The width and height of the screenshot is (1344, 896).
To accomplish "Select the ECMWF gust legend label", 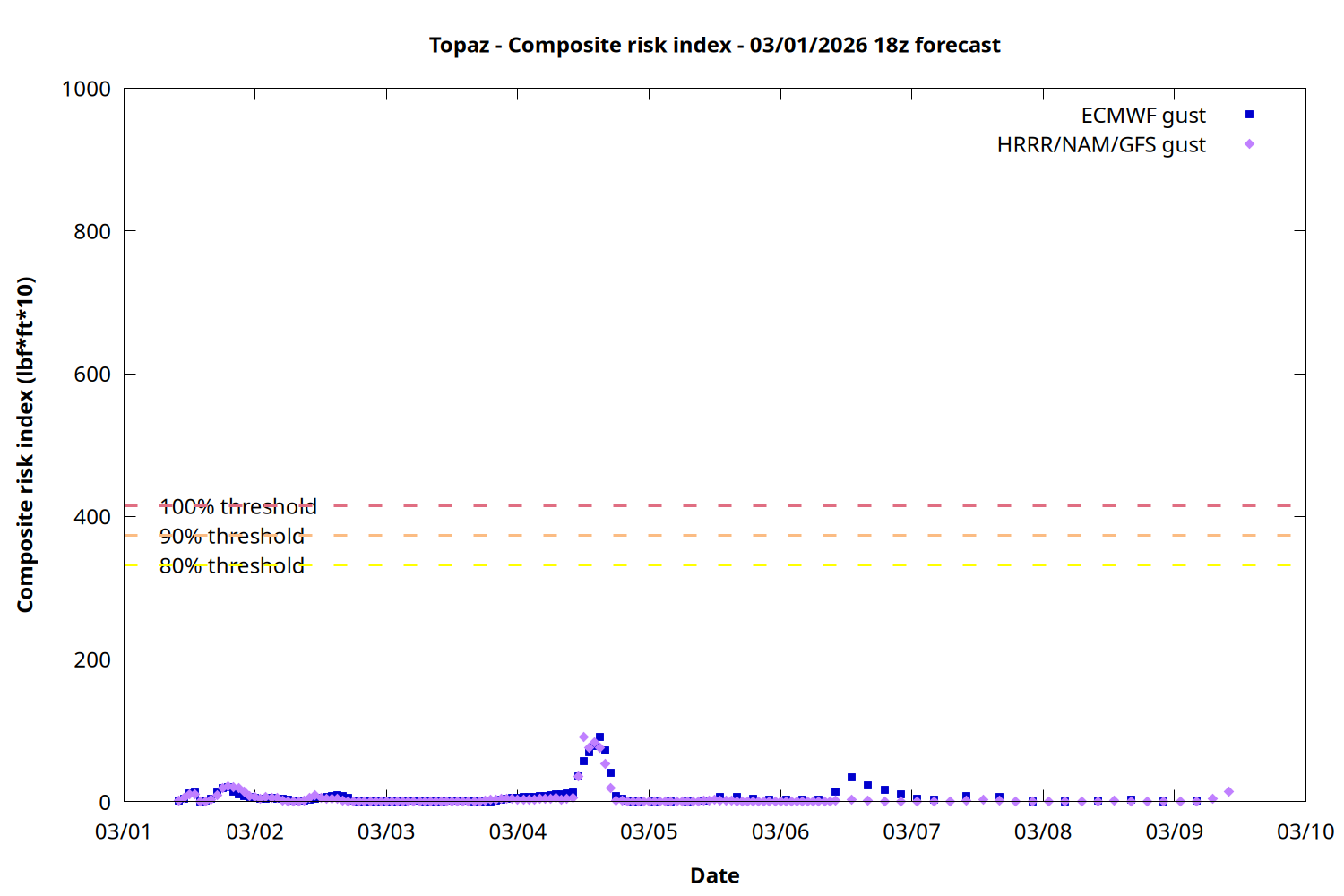I will [x=1142, y=116].
